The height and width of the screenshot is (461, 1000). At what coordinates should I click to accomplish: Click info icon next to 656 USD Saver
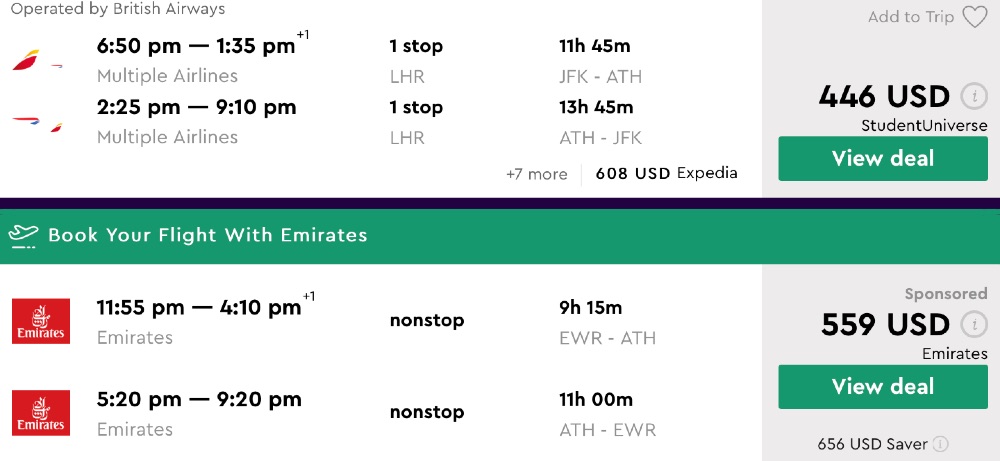point(940,444)
